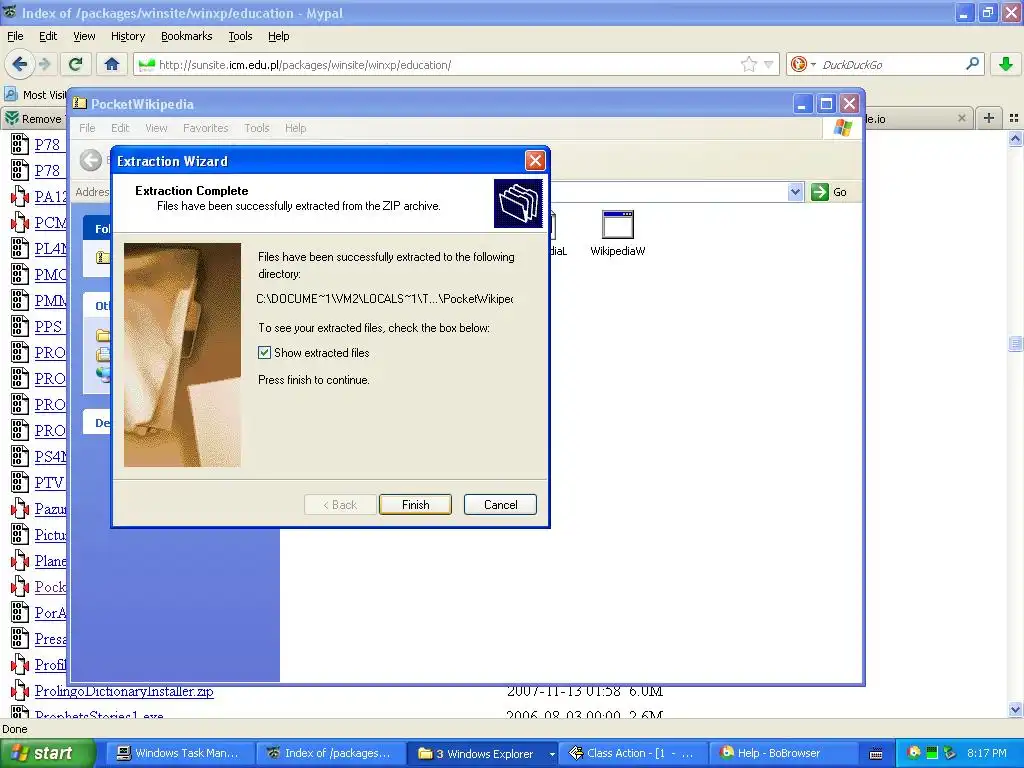Open the URL bar history dropdown
1024x768 pixels.
pos(769,65)
